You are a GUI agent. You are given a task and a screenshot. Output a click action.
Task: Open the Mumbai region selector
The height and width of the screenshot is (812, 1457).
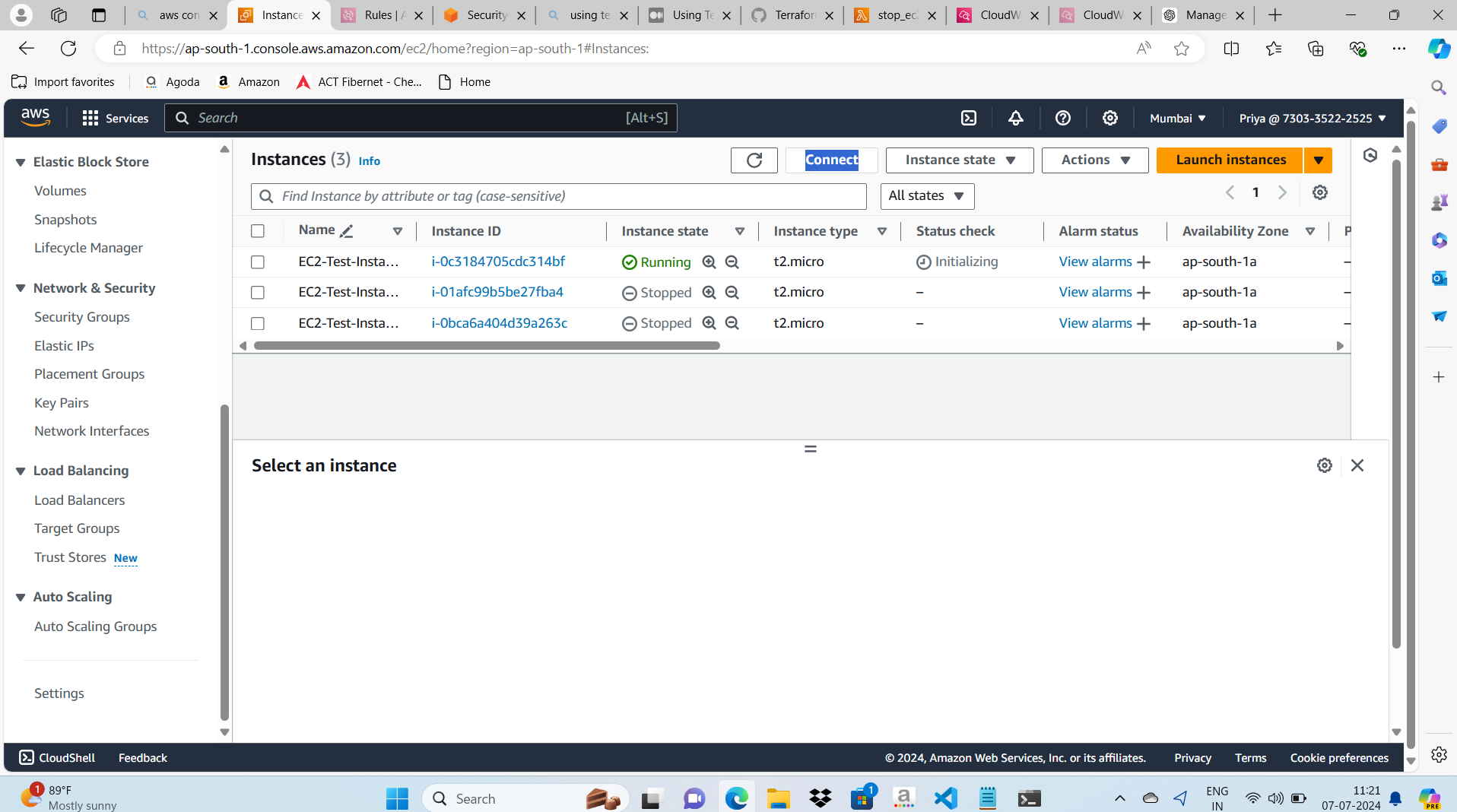1177,118
